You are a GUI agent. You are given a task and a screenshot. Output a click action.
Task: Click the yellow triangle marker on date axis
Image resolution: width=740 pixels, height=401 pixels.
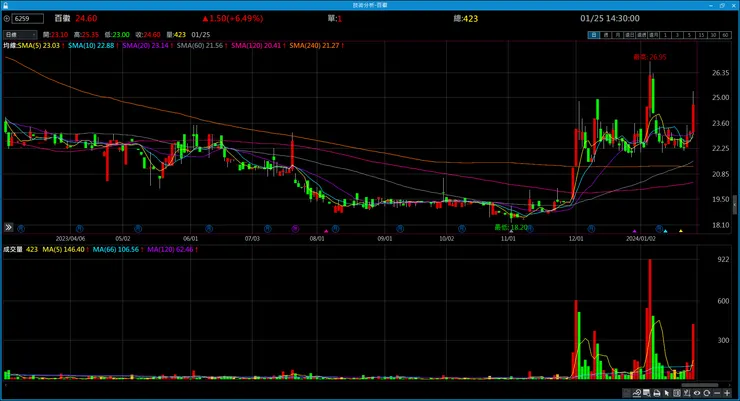click(681, 231)
